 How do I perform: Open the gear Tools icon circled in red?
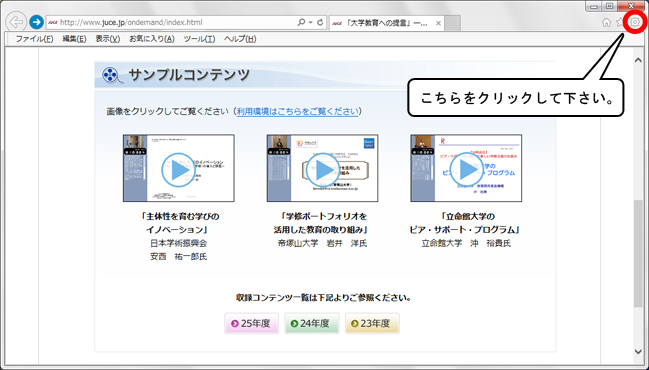pyautogui.click(x=635, y=22)
